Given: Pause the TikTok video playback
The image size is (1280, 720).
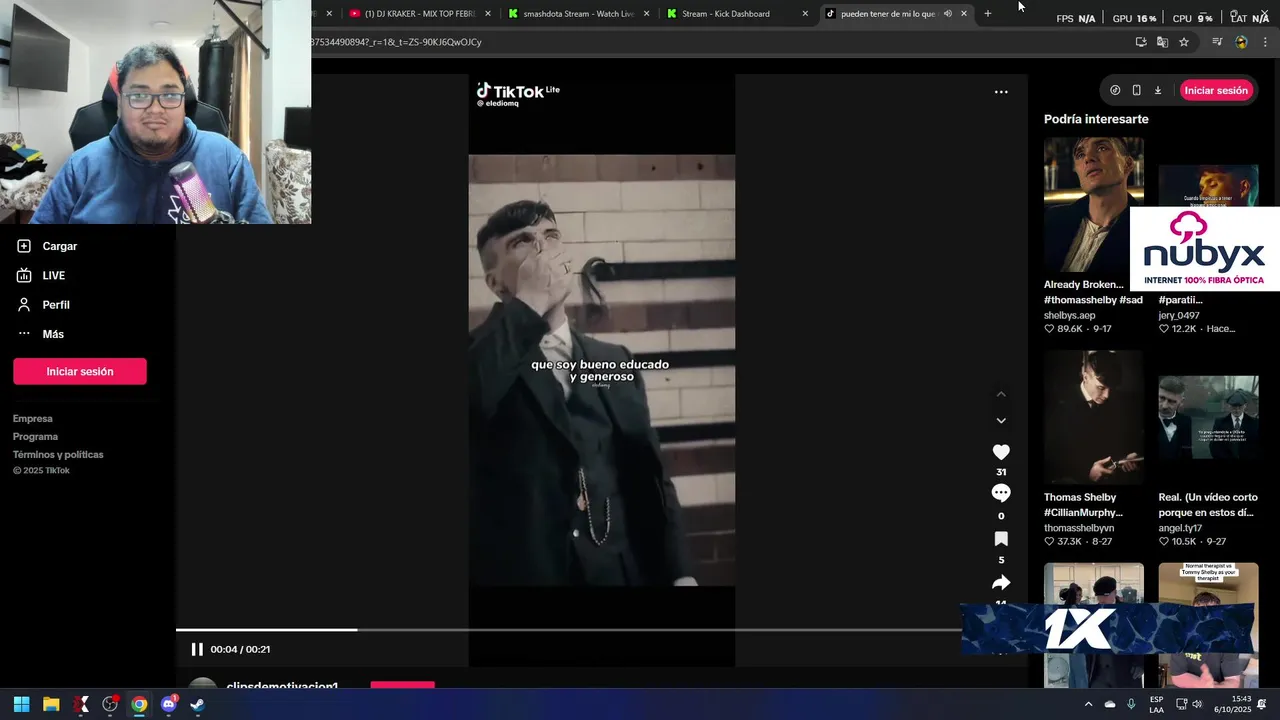Looking at the screenshot, I should click(x=197, y=649).
